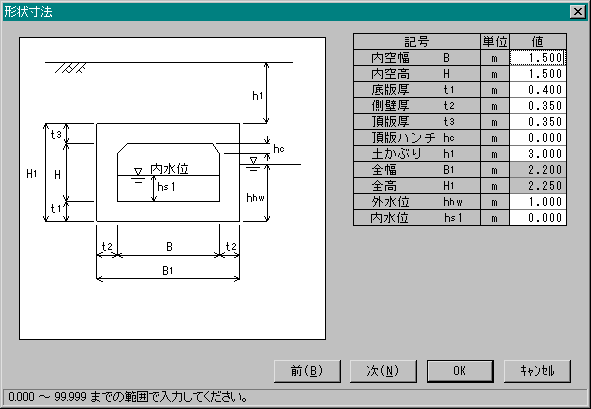Select the greyed 全幅 B1 value cell

pos(538,170)
